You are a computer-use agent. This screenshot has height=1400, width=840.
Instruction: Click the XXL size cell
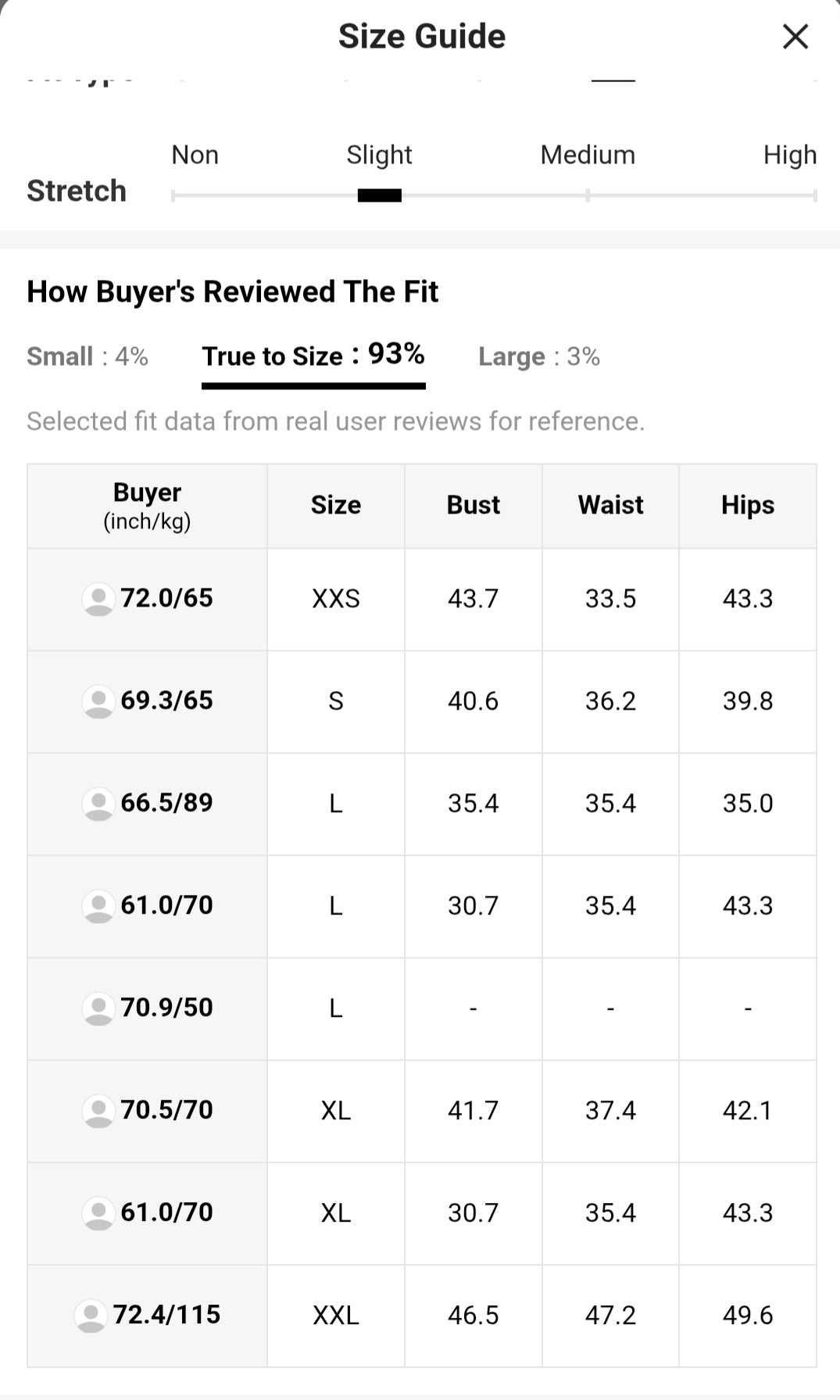[336, 1316]
